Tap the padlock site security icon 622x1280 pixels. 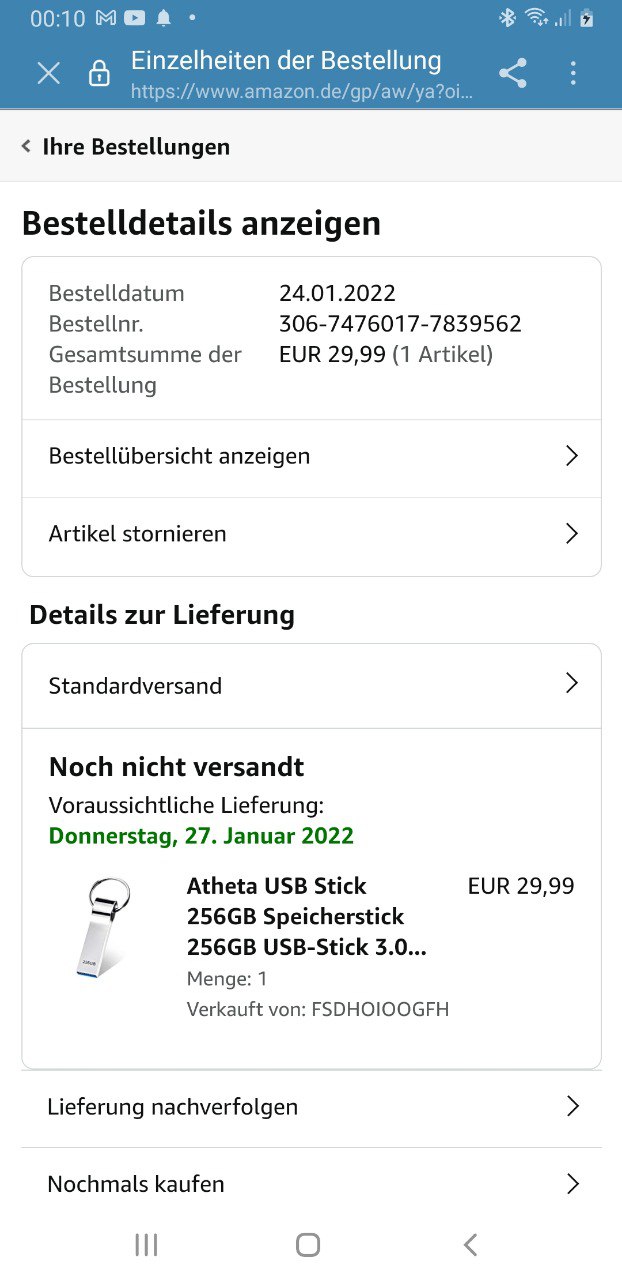[x=99, y=73]
